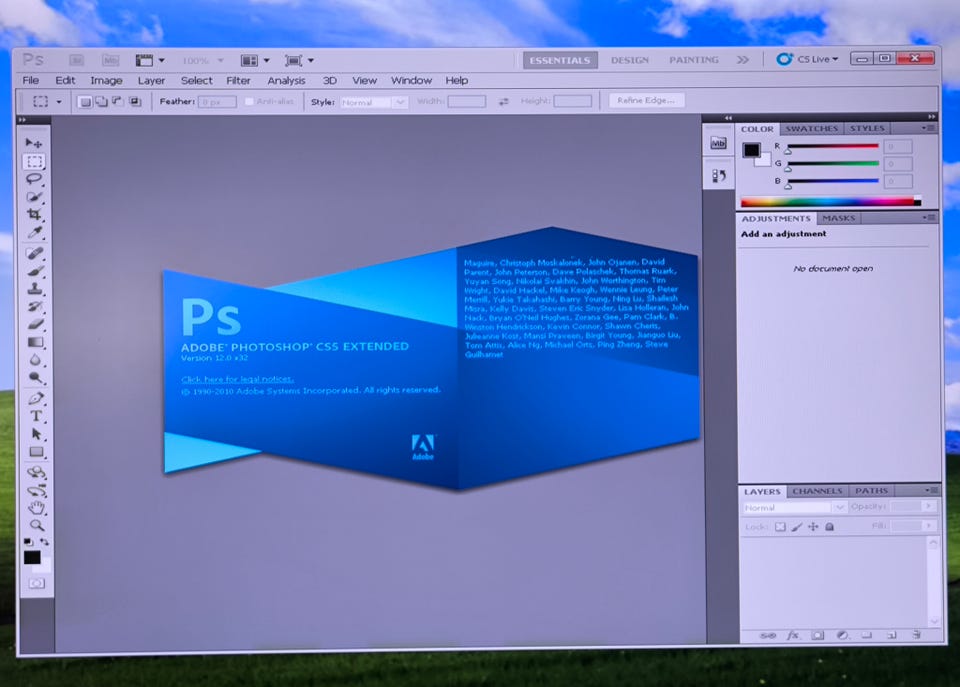Open the Image menu
Image resolution: width=960 pixels, height=687 pixels.
coord(107,80)
